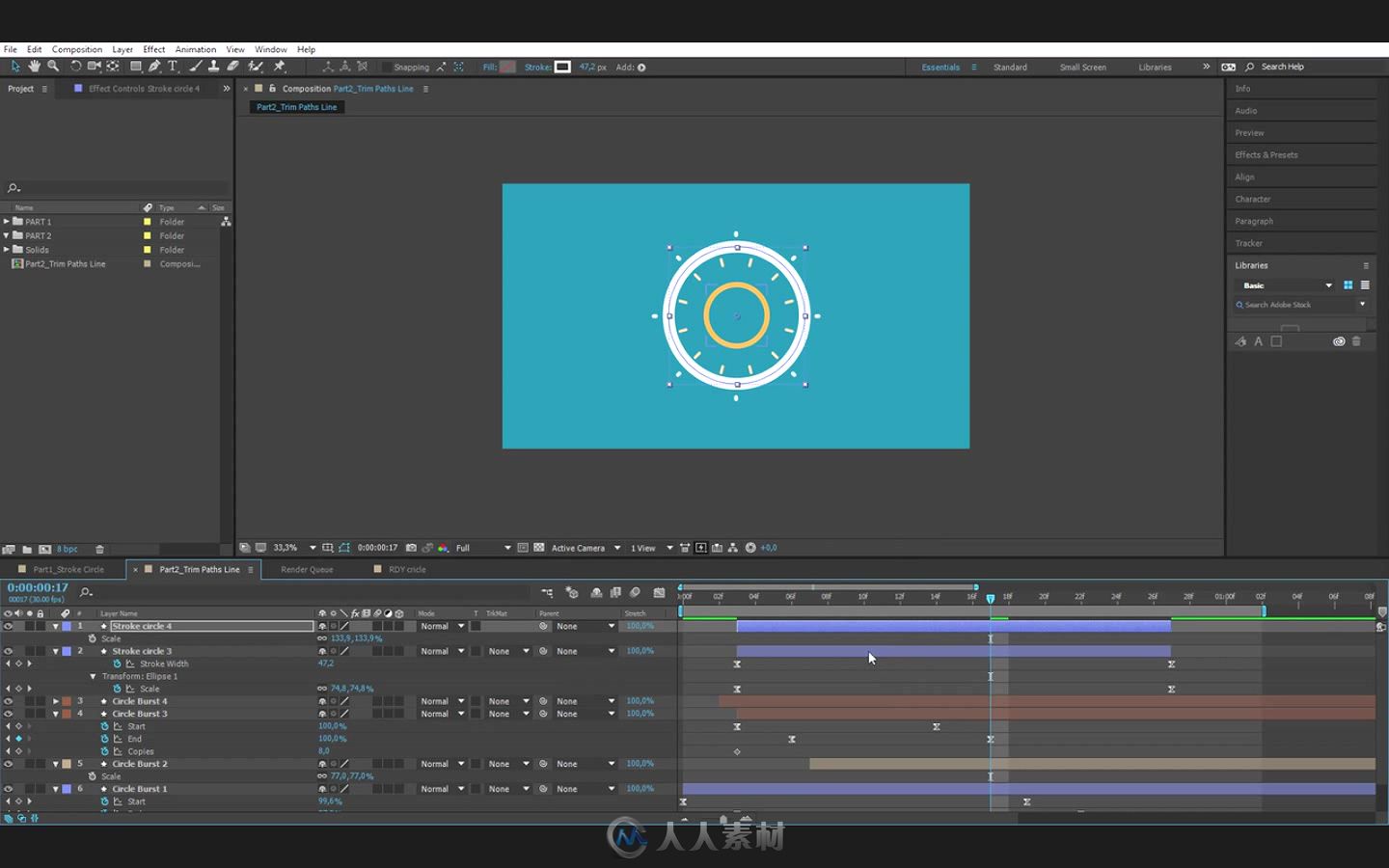The height and width of the screenshot is (868, 1389).
Task: Click the reset exposure icon
Action: (x=750, y=548)
